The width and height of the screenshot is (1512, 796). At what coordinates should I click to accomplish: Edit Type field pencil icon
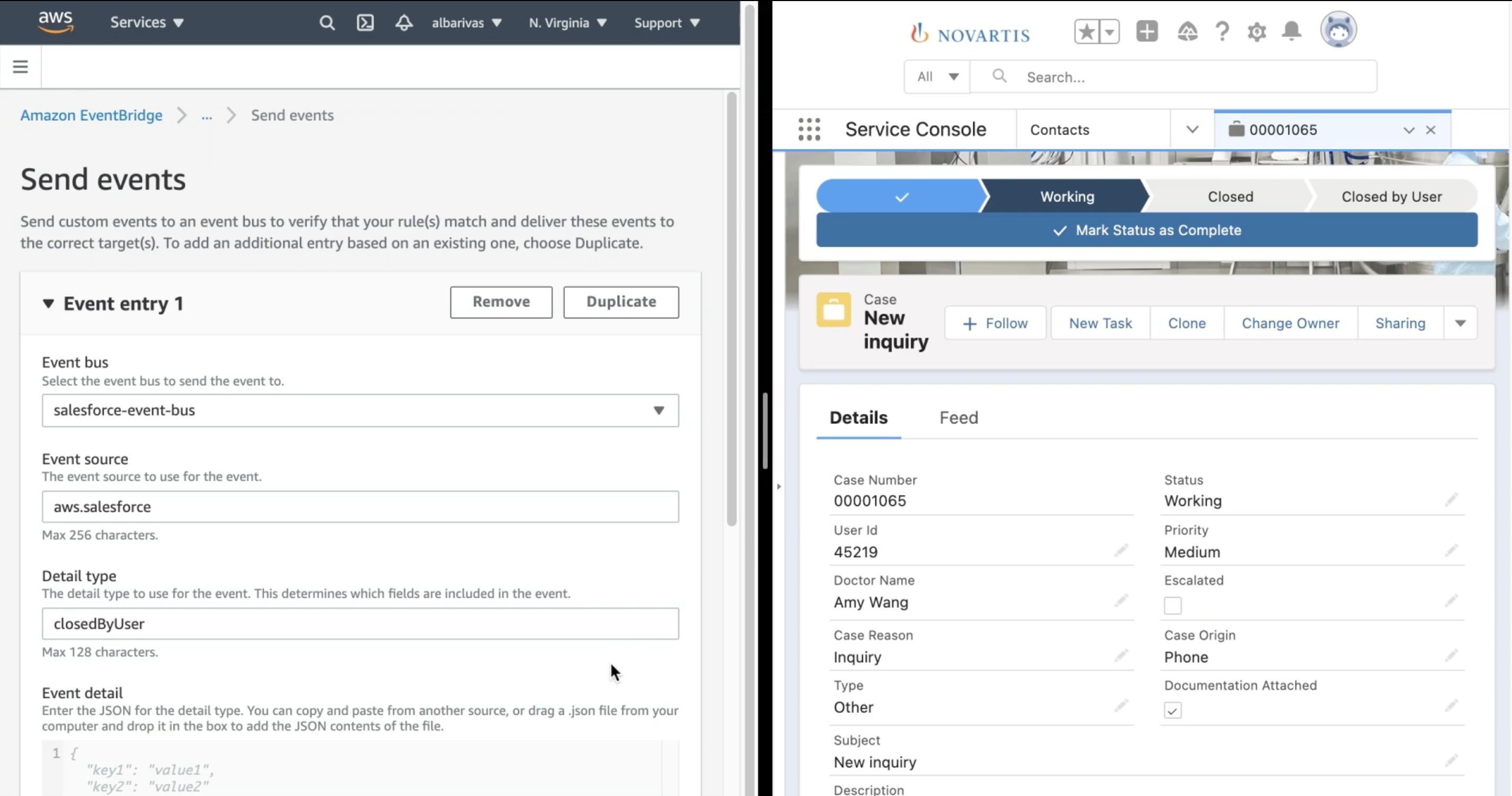[x=1121, y=705]
